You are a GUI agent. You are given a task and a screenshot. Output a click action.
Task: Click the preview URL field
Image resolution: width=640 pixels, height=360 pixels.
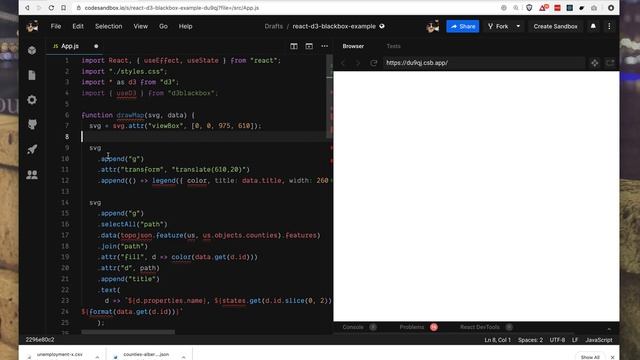(484, 63)
